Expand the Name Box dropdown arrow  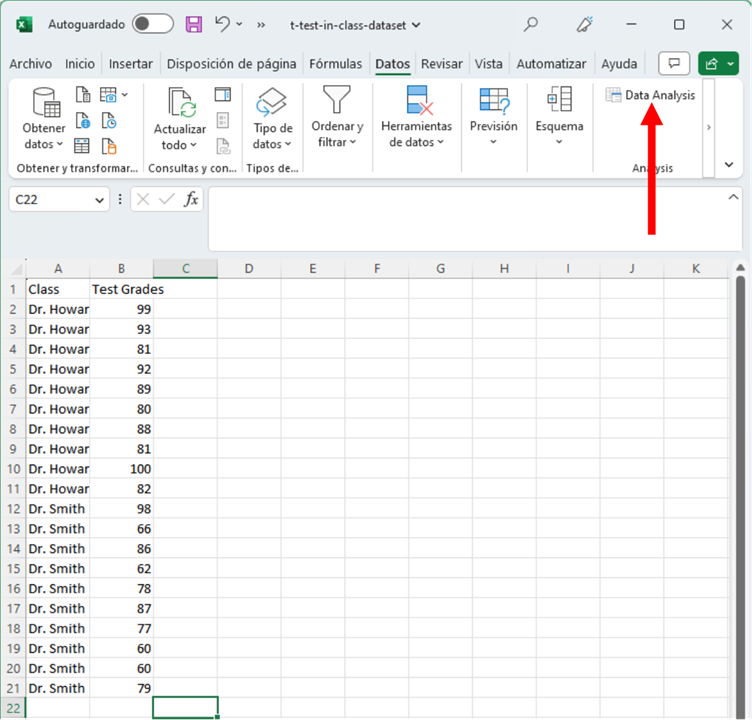pyautogui.click(x=99, y=200)
